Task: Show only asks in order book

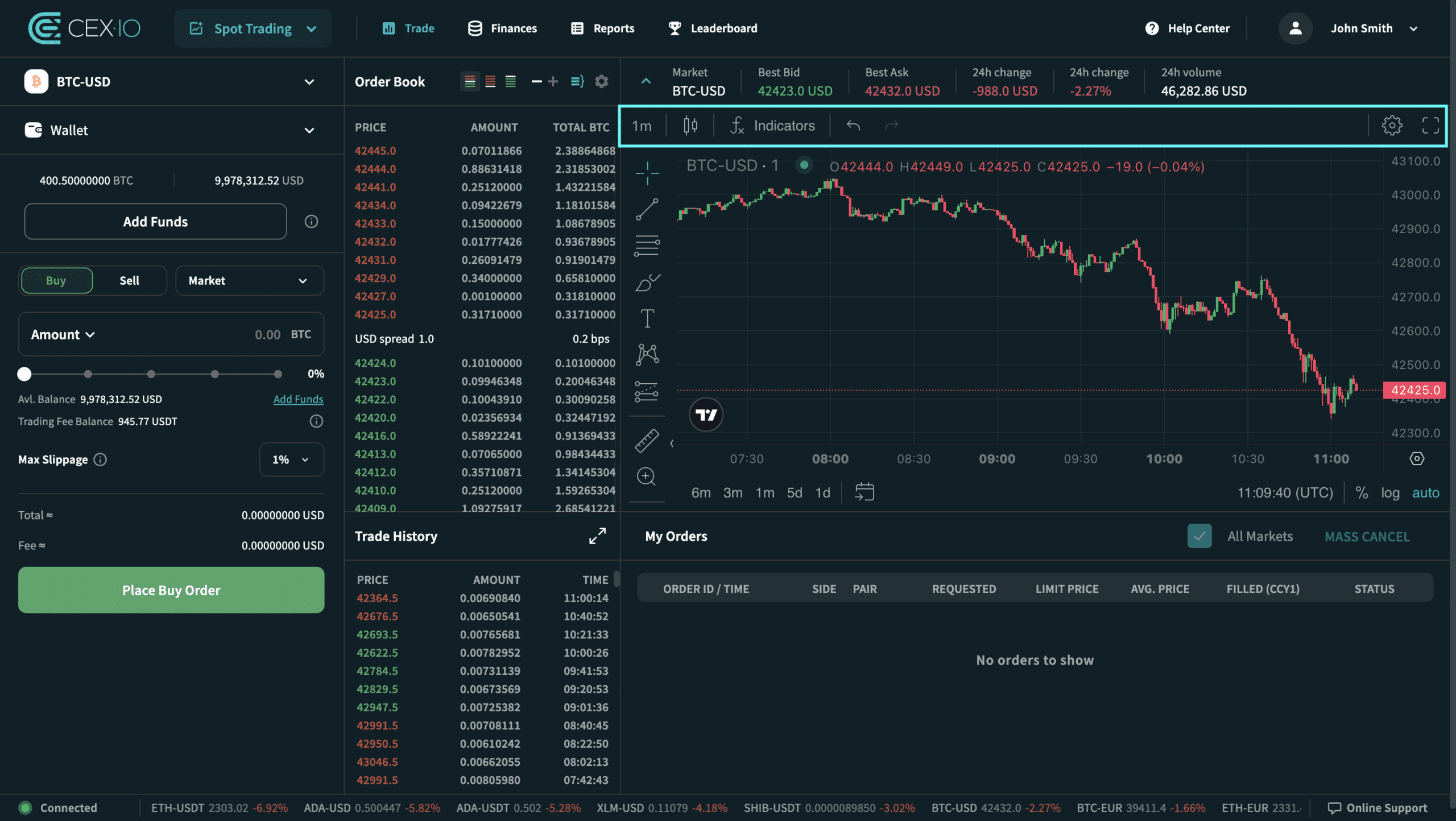Action: pos(490,82)
